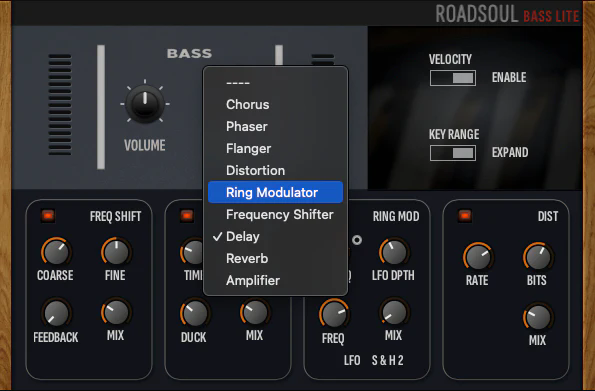Click the delay Time knob
This screenshot has width=595, height=391.
(193, 252)
